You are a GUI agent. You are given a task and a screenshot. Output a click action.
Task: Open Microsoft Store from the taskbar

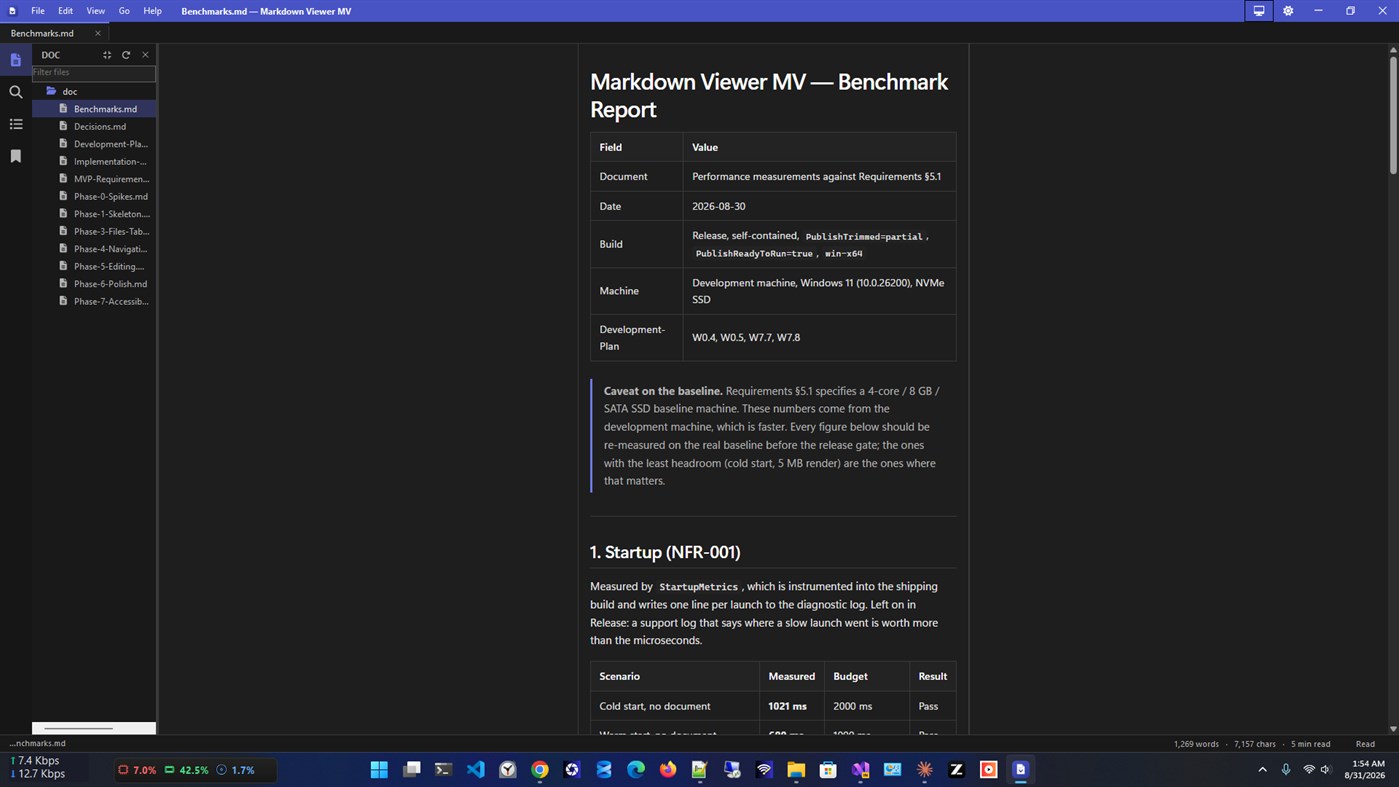point(828,770)
